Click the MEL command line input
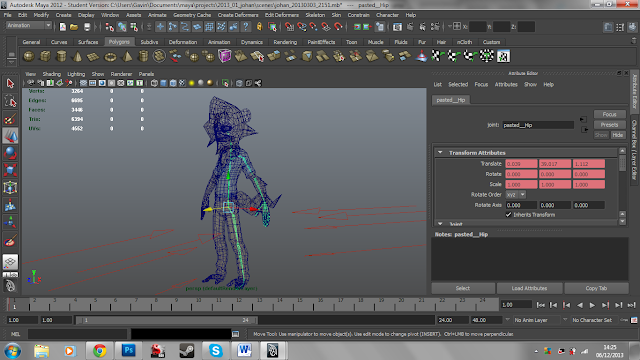Screen dimensions: 640x360 tap(78, 334)
